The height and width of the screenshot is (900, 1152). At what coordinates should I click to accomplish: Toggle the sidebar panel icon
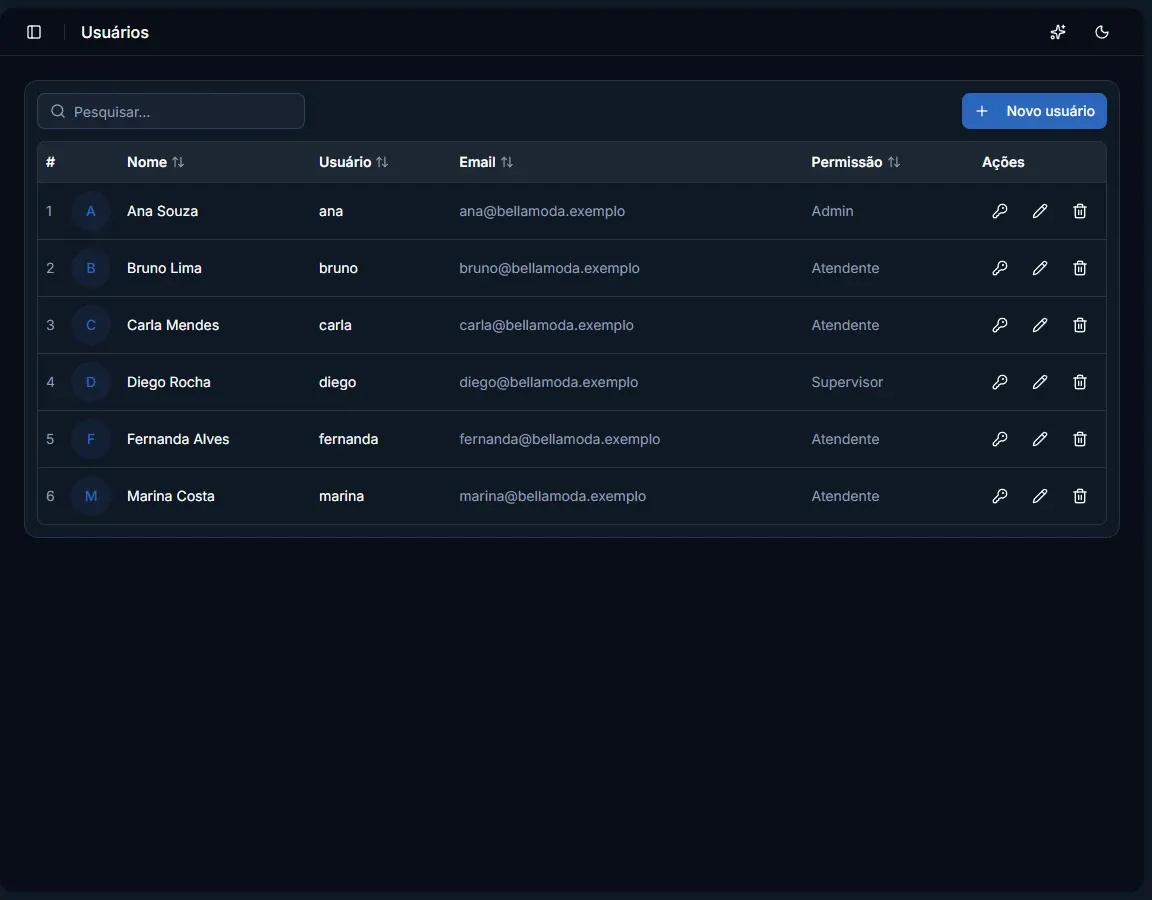(34, 32)
